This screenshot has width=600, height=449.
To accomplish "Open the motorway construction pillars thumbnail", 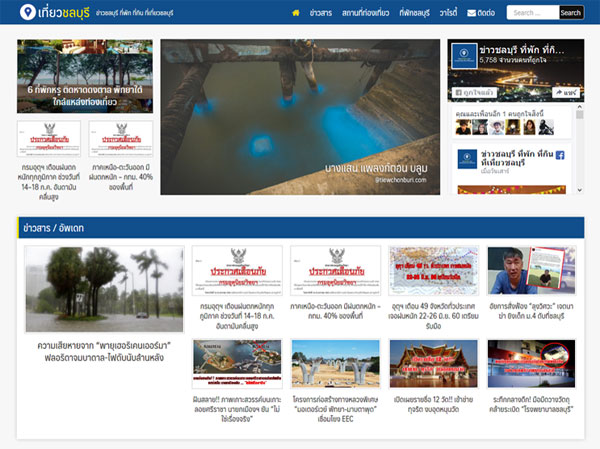I will (336, 364).
